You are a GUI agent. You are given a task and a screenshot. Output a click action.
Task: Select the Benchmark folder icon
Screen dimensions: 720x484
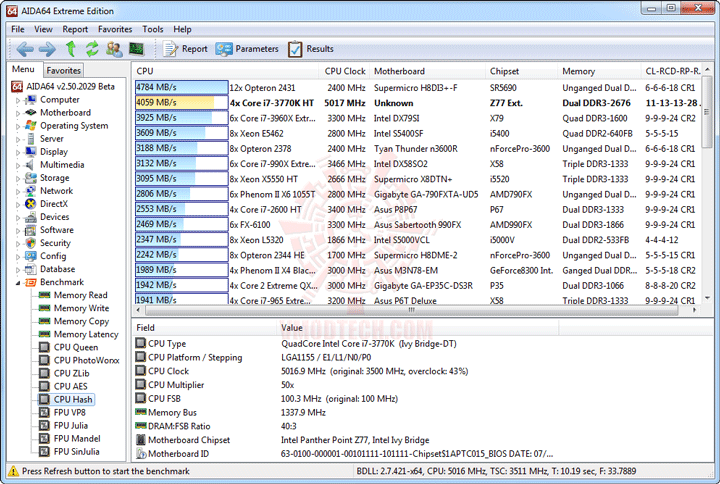(x=31, y=282)
